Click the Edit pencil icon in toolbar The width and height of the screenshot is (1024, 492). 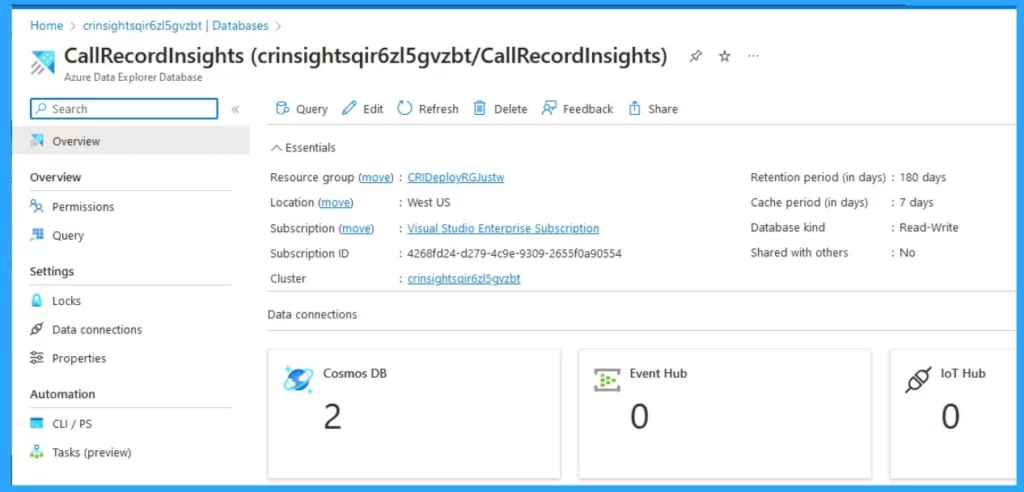[349, 108]
